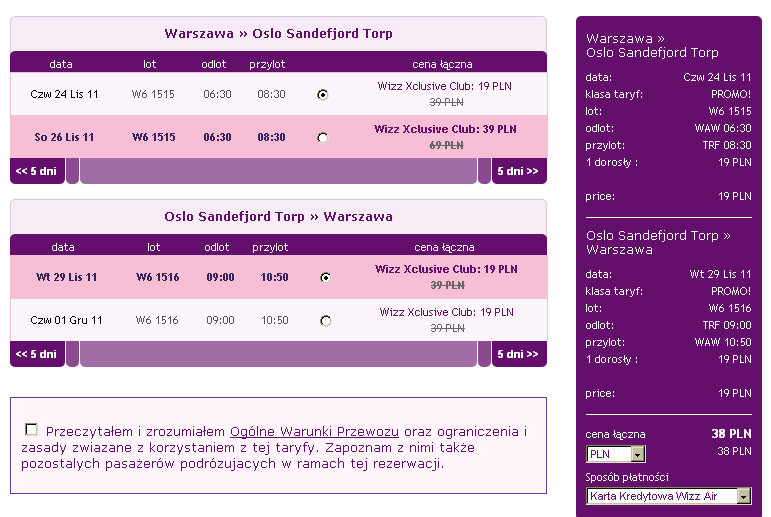Click the Sposób płatności label
Screen dimensions: 771x517
(626, 477)
